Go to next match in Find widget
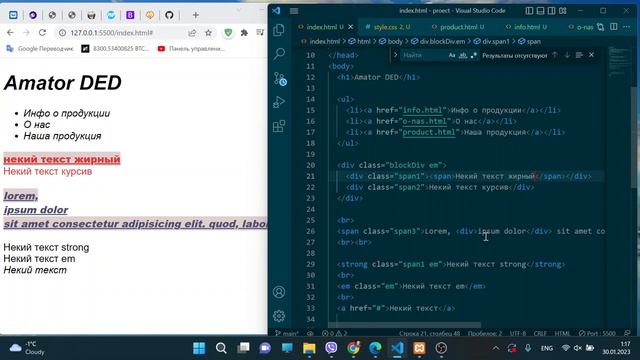640x360 pixels. click(x=567, y=55)
